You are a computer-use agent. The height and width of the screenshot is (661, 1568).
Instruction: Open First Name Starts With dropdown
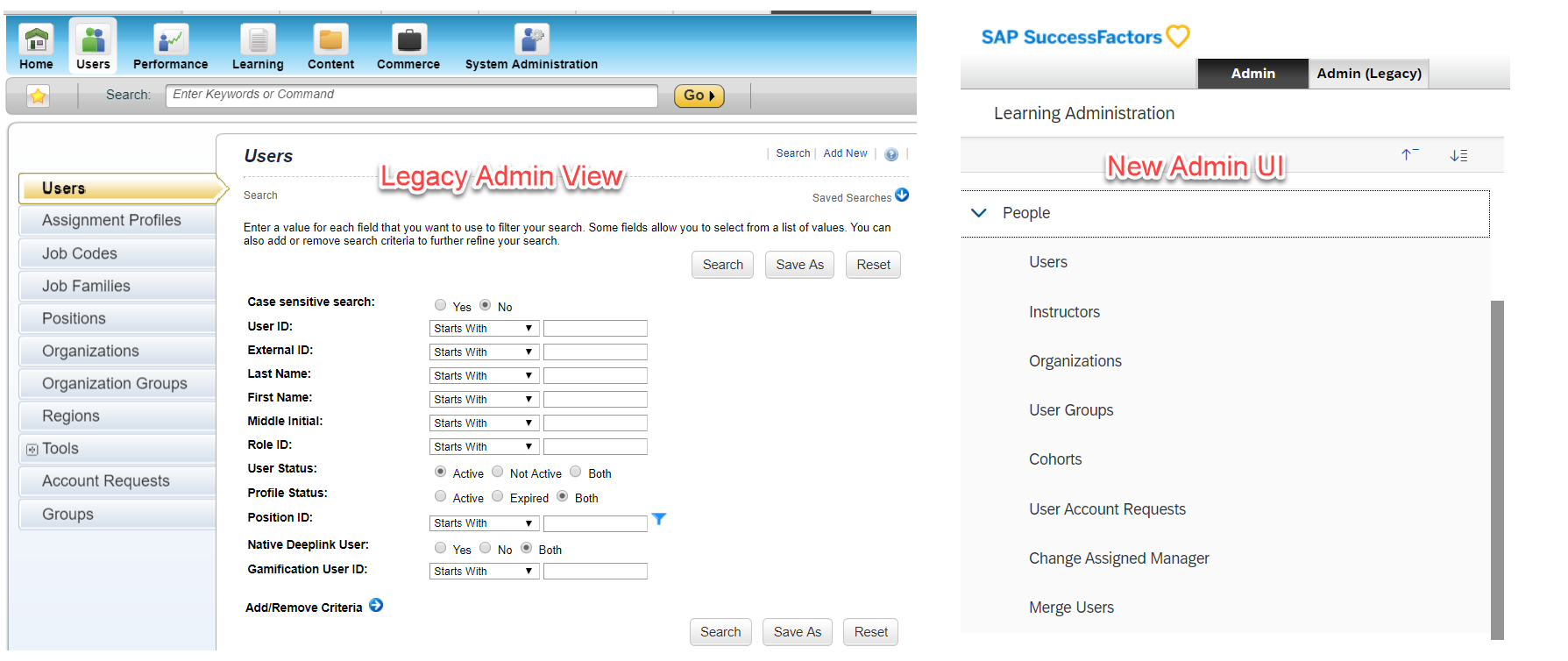[x=484, y=400]
